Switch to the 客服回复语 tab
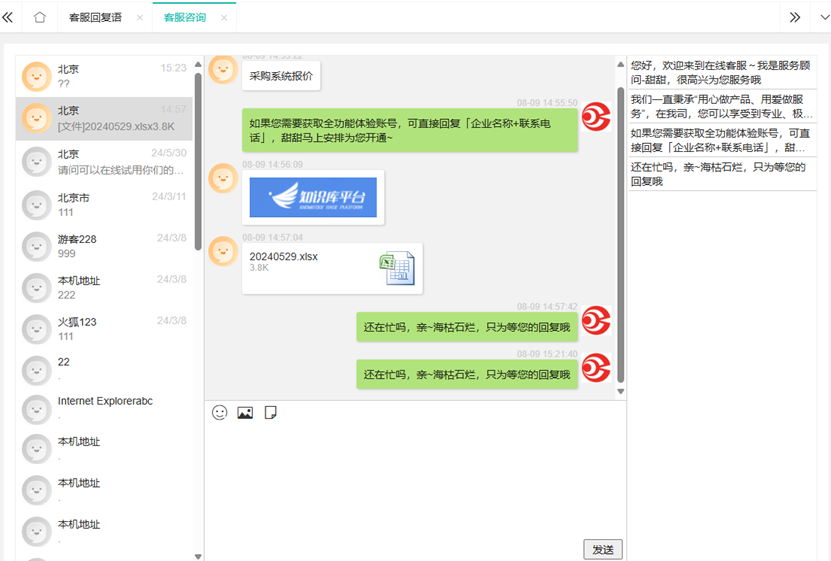831x561 pixels. point(95,18)
